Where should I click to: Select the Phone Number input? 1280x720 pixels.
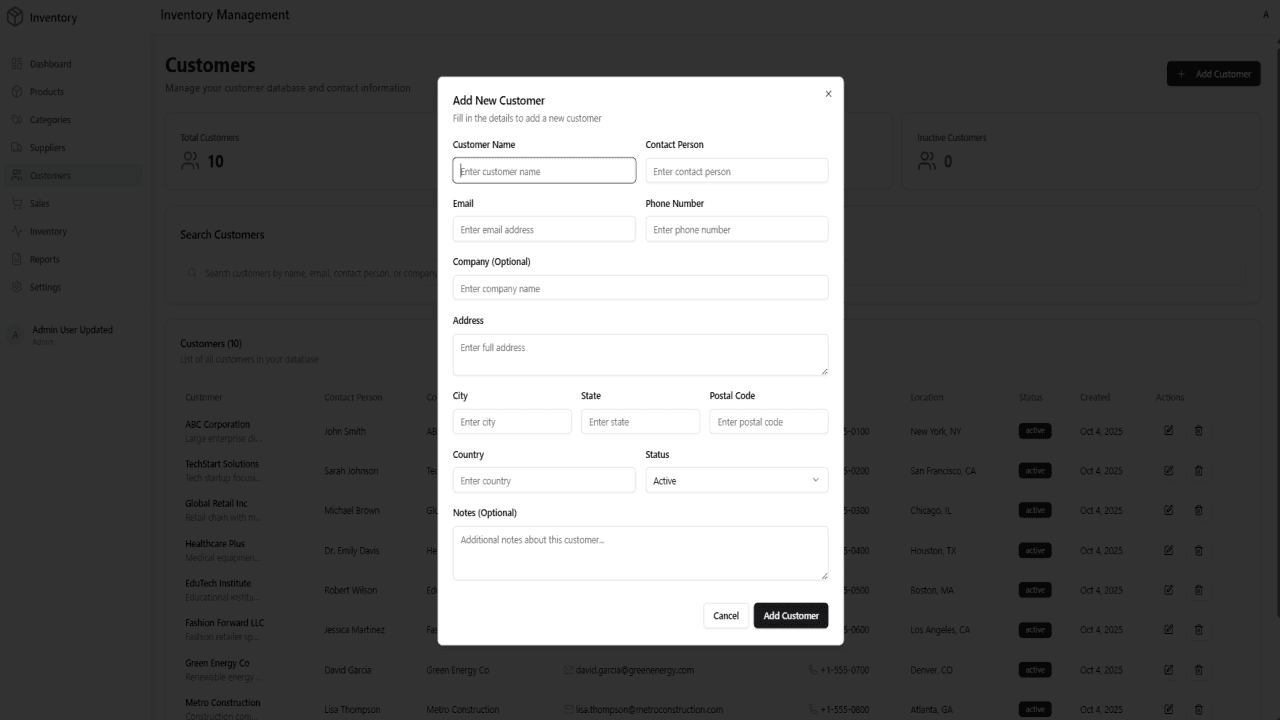click(x=737, y=230)
